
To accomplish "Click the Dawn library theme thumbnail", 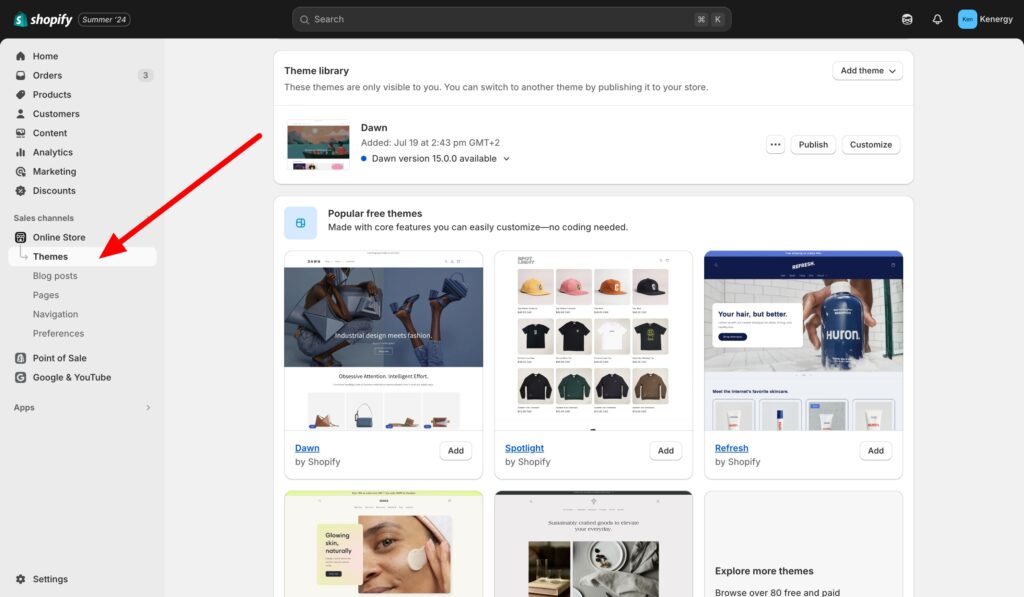I will pos(318,146).
